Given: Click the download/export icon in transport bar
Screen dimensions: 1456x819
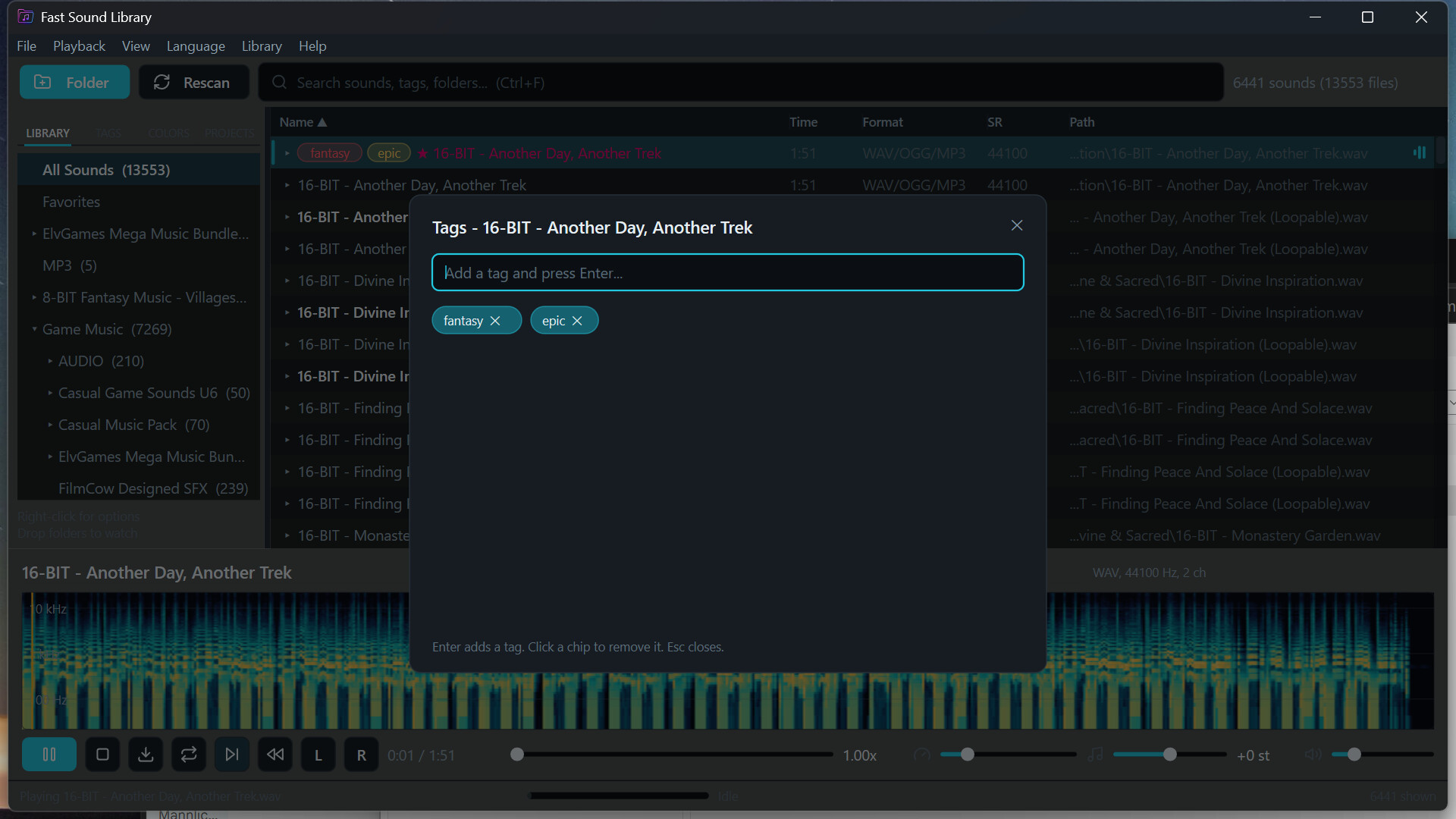Looking at the screenshot, I should 146,755.
